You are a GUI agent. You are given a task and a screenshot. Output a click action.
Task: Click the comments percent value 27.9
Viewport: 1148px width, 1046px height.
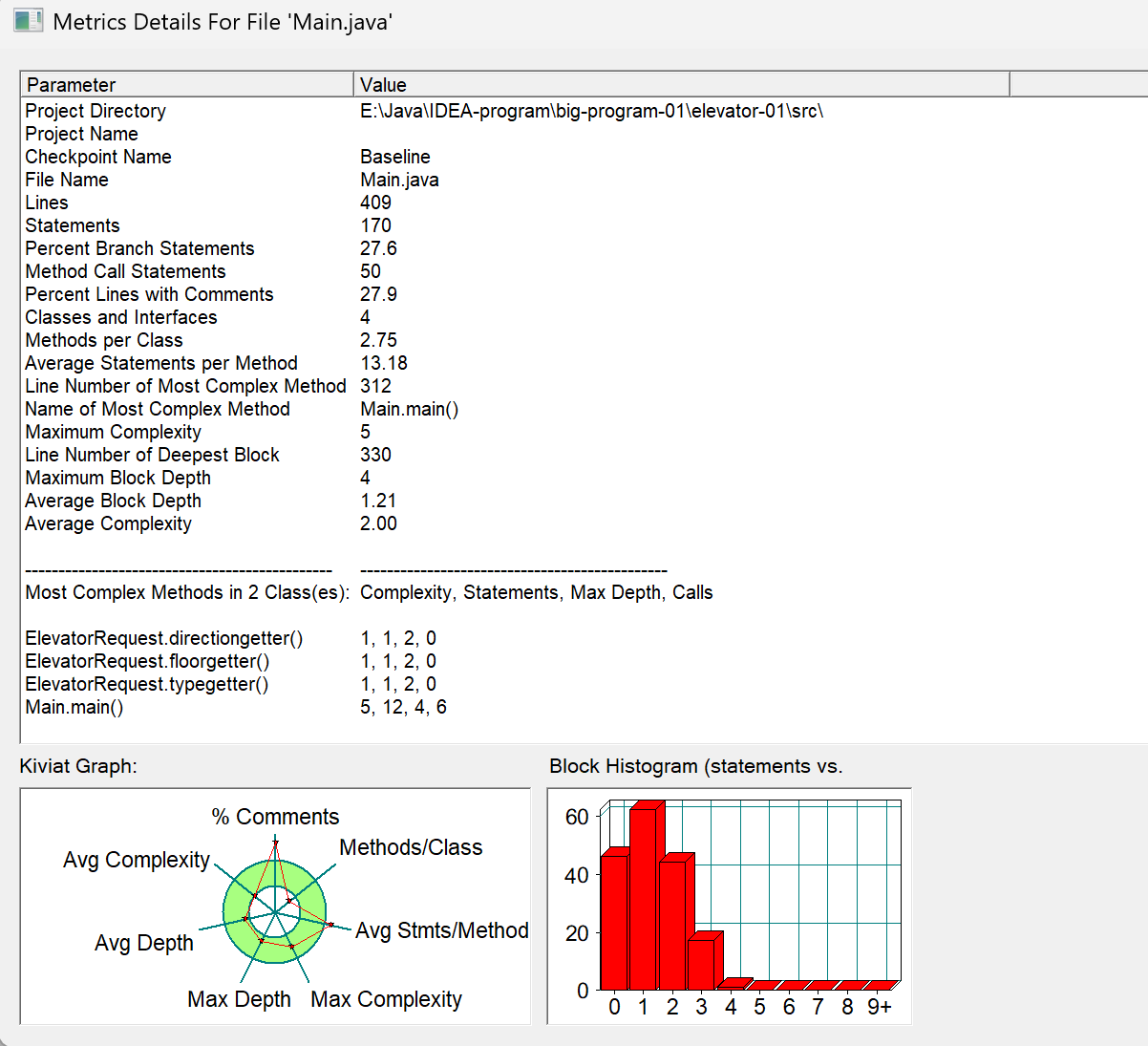(378, 294)
